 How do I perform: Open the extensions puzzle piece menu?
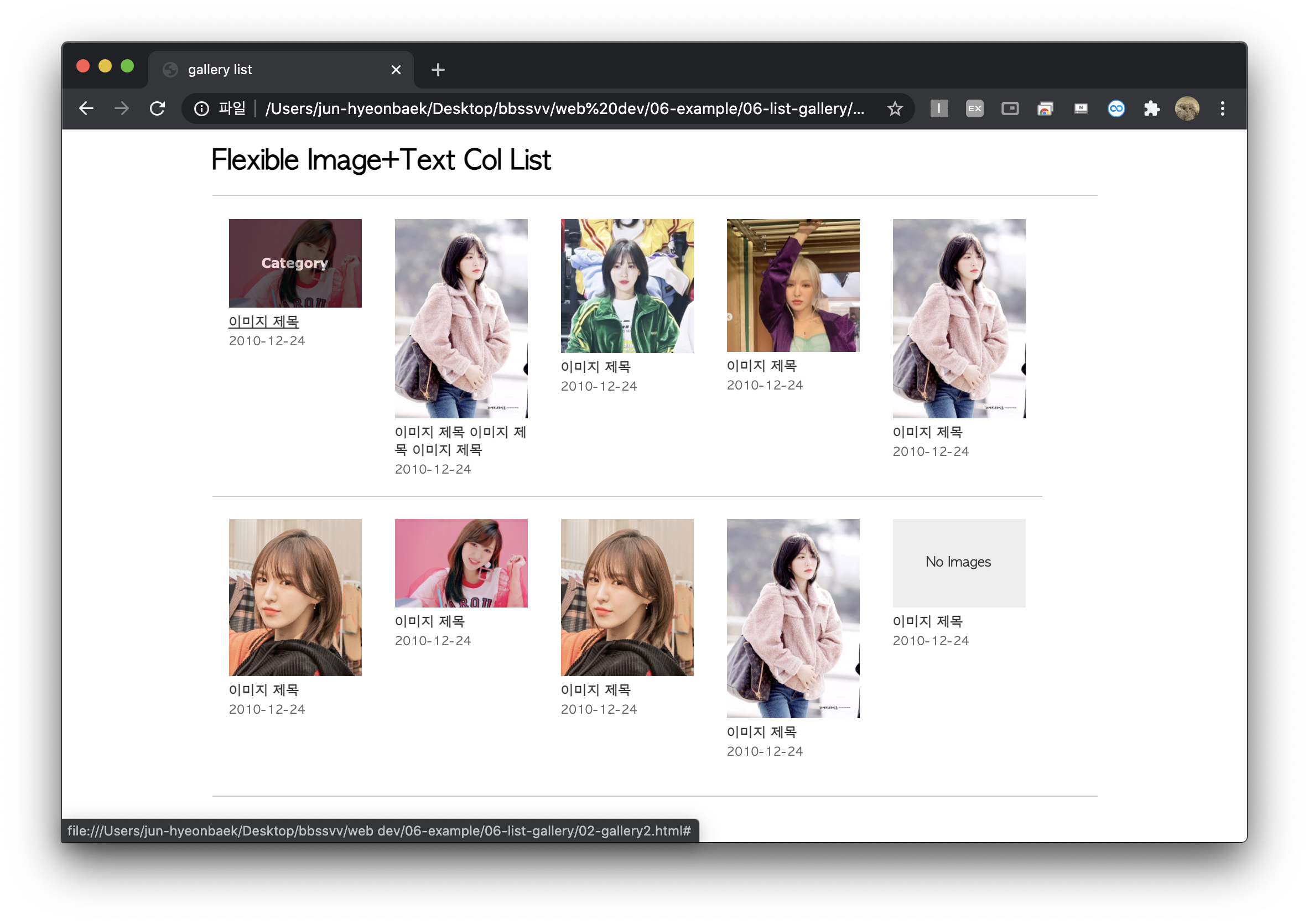(1151, 108)
